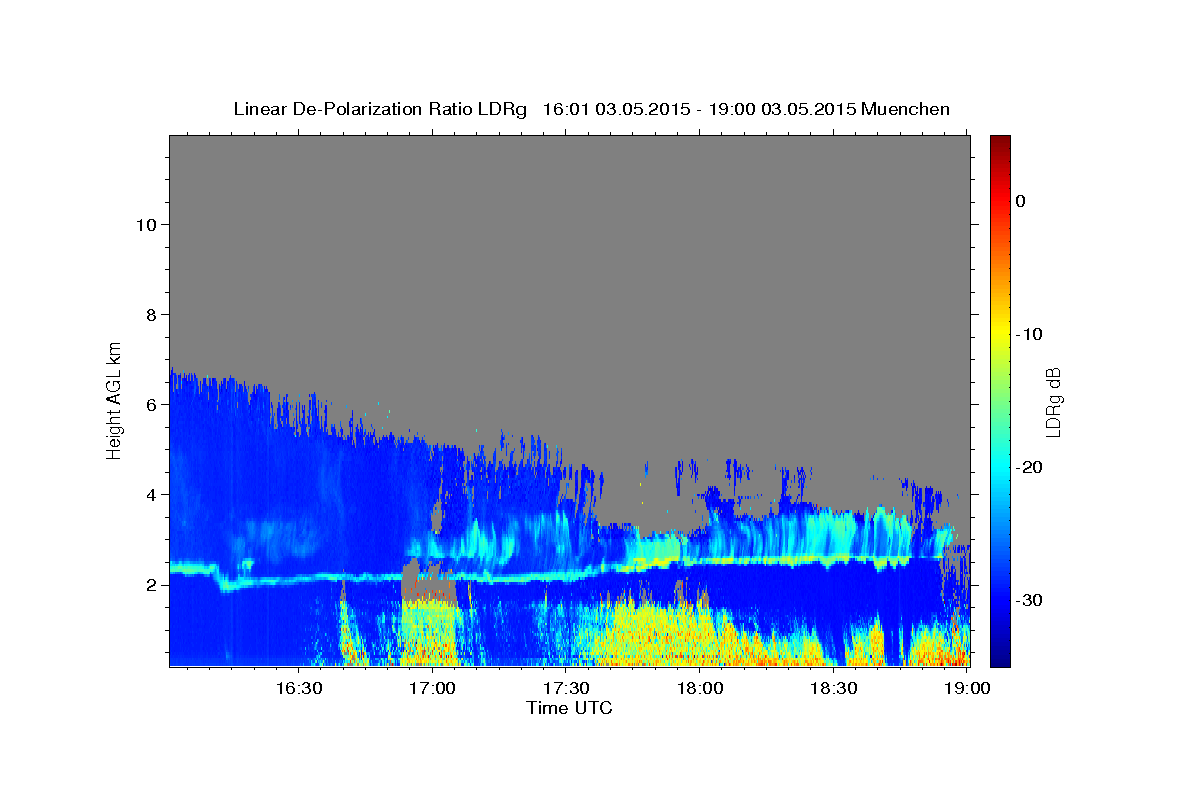Click the height tick label 4
1200x800 pixels.
[151, 495]
